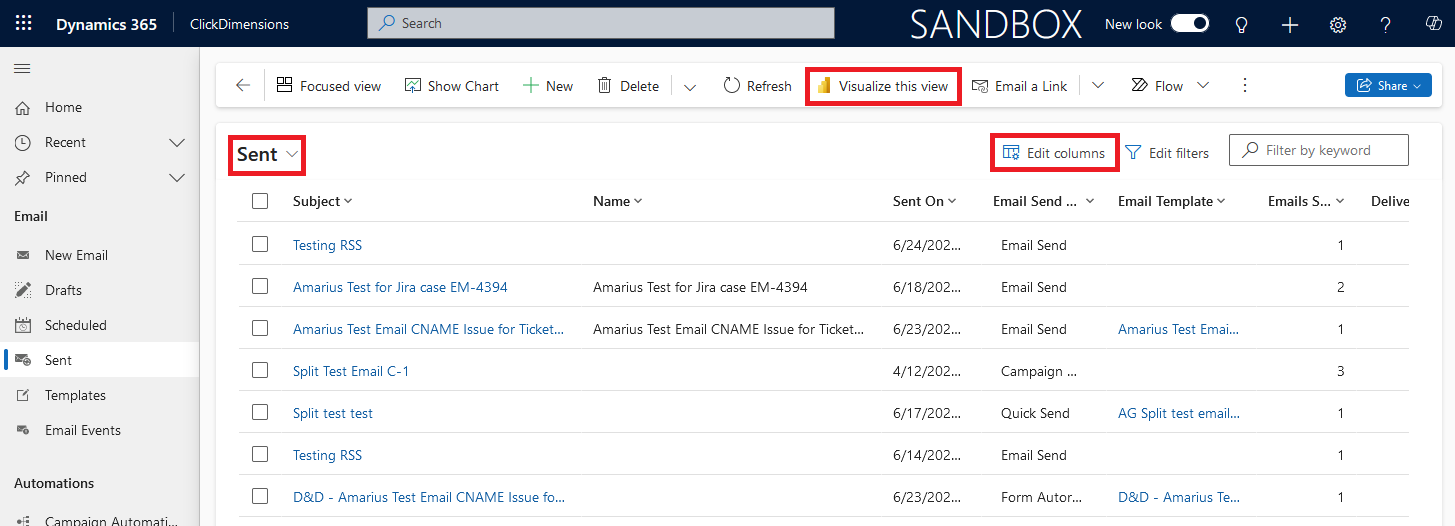Open the Sent On column header menu
Image resolution: width=1455 pixels, height=526 pixels.
coord(925,201)
